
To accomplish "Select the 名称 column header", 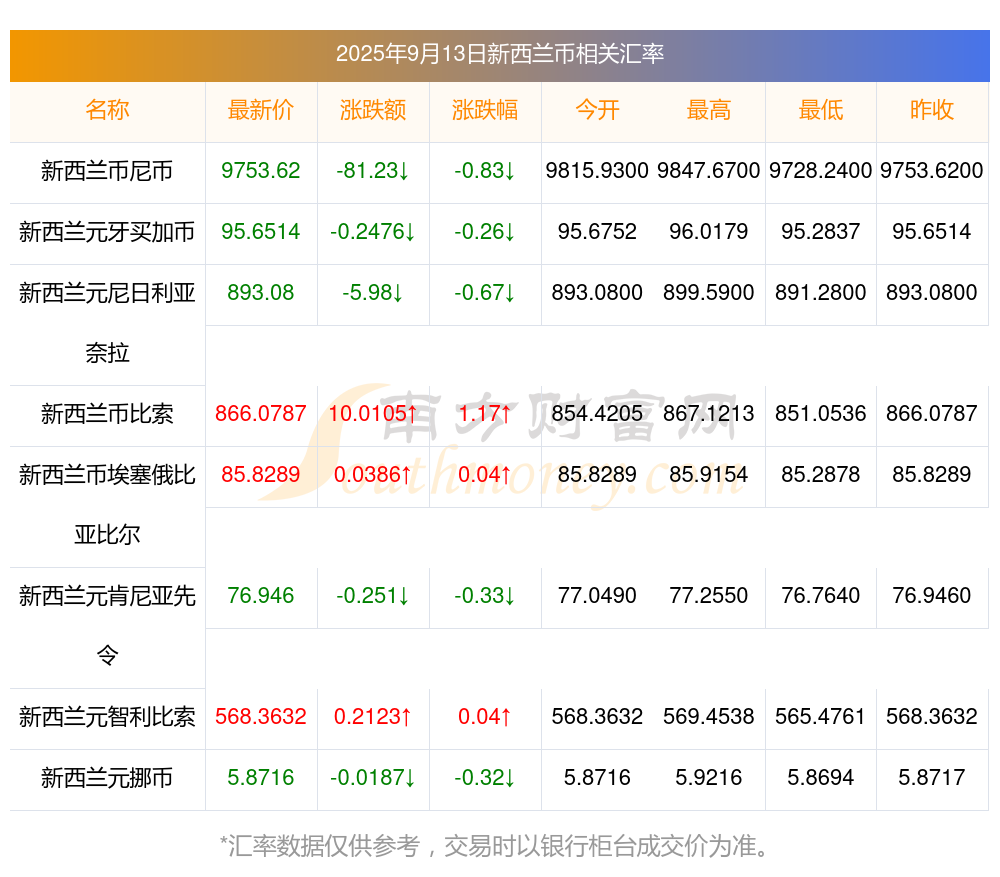I will [107, 110].
